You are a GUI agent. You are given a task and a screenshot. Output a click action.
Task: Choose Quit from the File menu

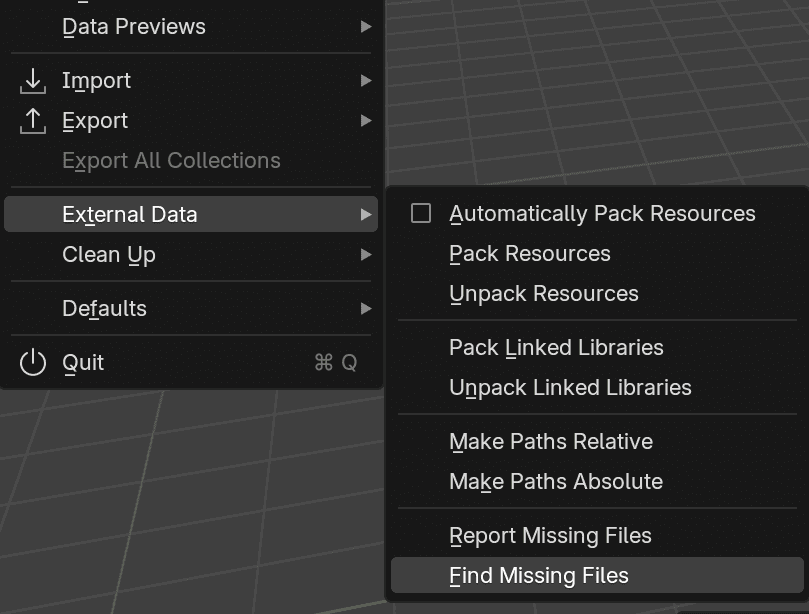[191, 362]
